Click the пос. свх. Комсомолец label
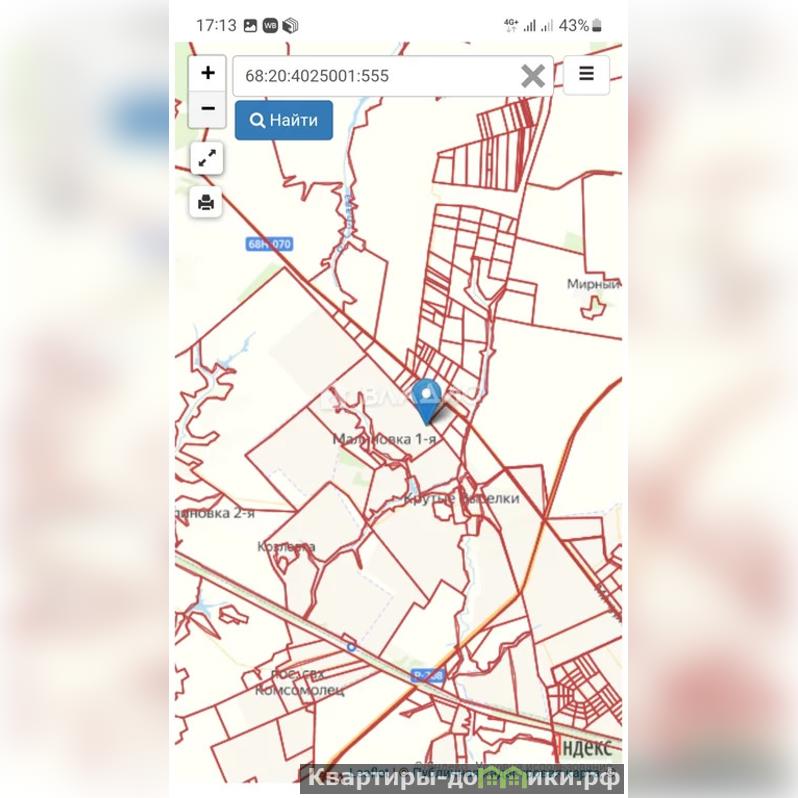 click(299, 682)
